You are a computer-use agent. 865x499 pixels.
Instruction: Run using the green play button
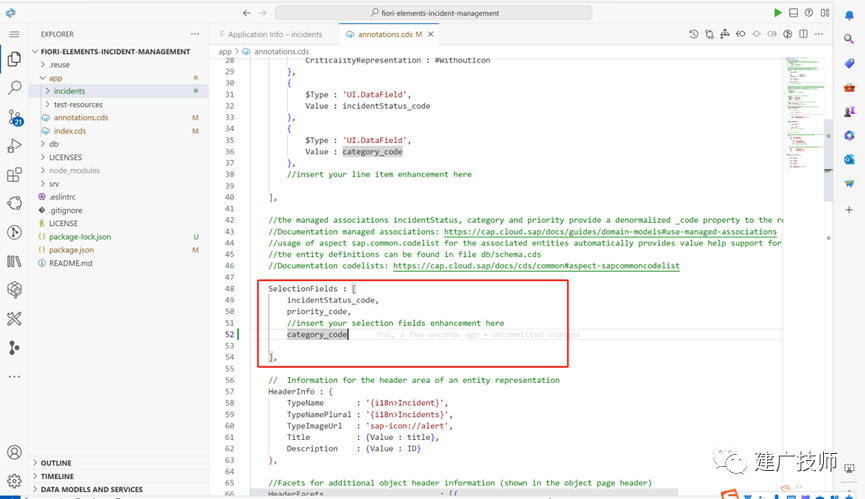pos(777,13)
